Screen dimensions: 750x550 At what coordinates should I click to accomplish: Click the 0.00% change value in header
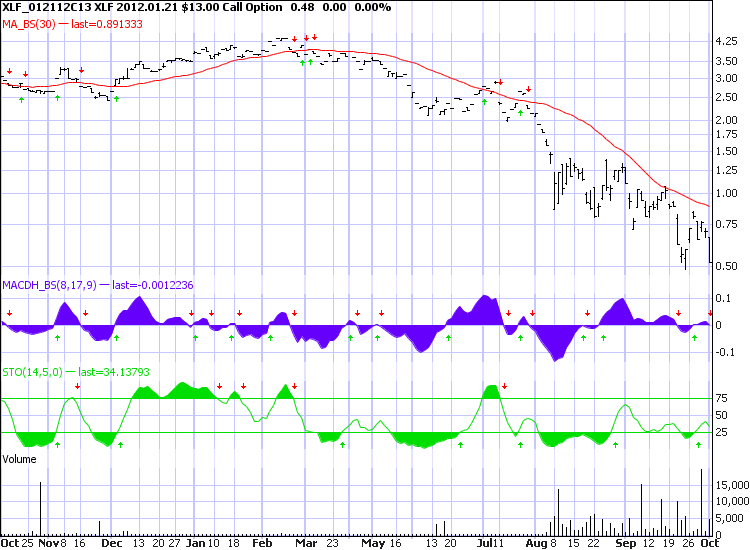coord(368,8)
